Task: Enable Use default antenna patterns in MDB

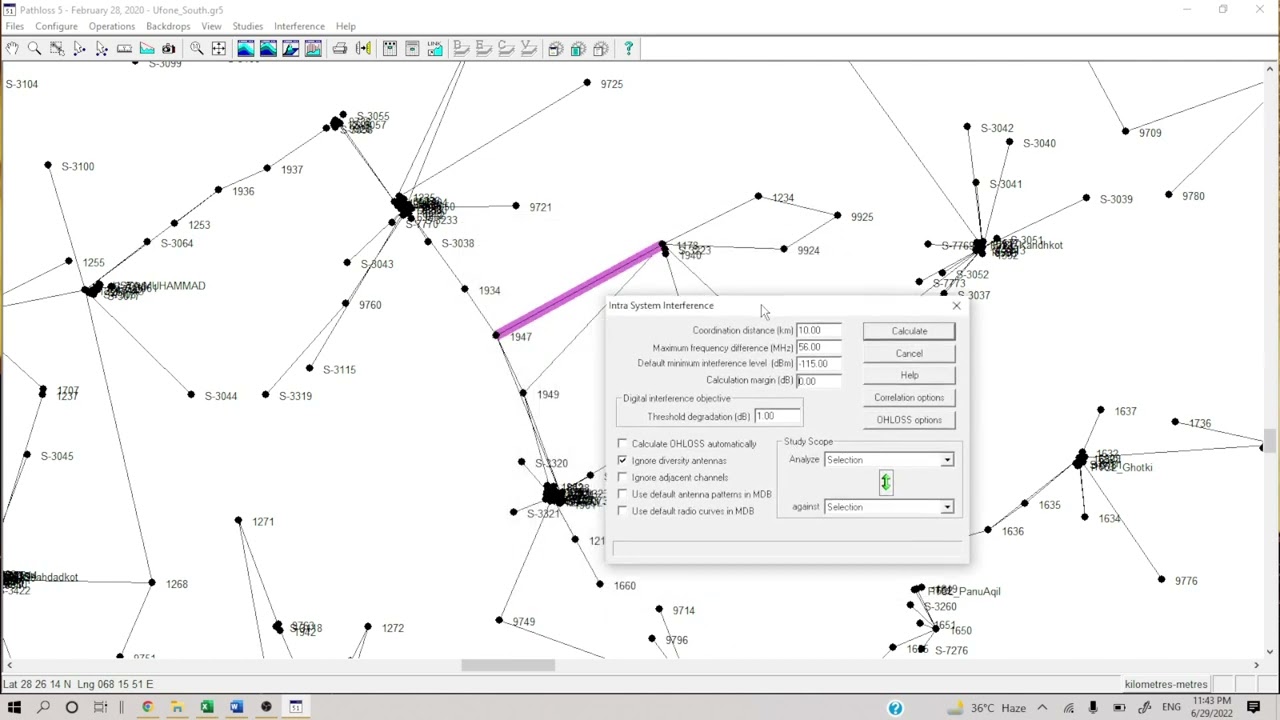Action: coord(622,494)
